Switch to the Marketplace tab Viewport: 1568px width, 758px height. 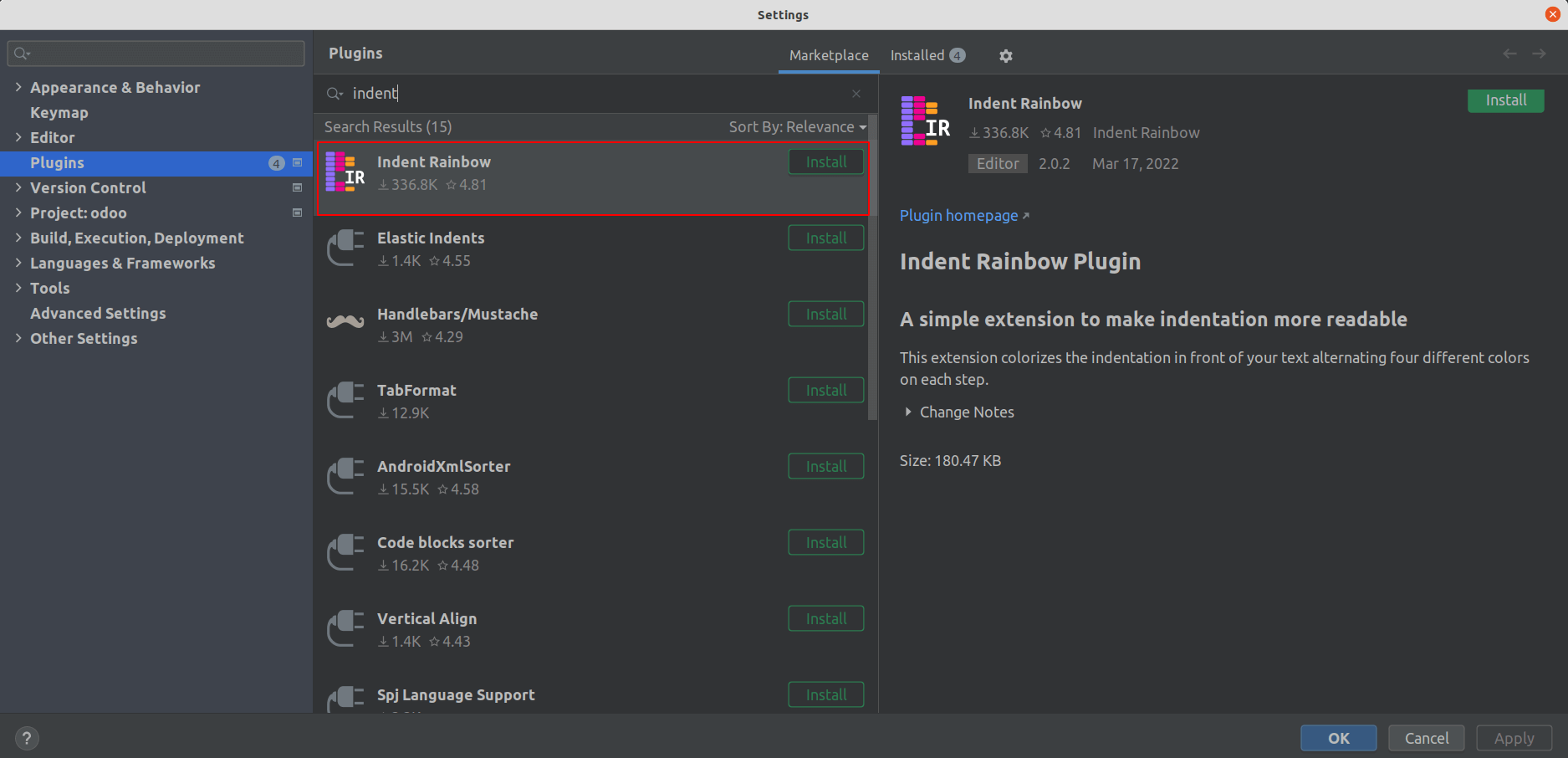[829, 55]
